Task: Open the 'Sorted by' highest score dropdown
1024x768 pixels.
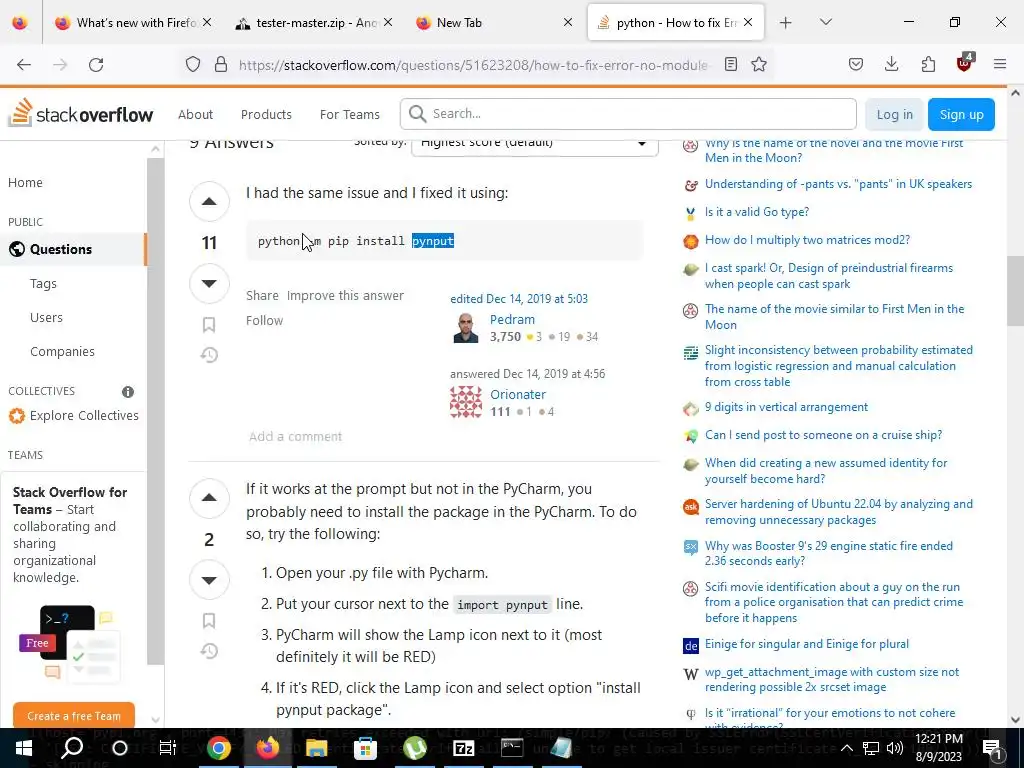Action: tap(534, 144)
